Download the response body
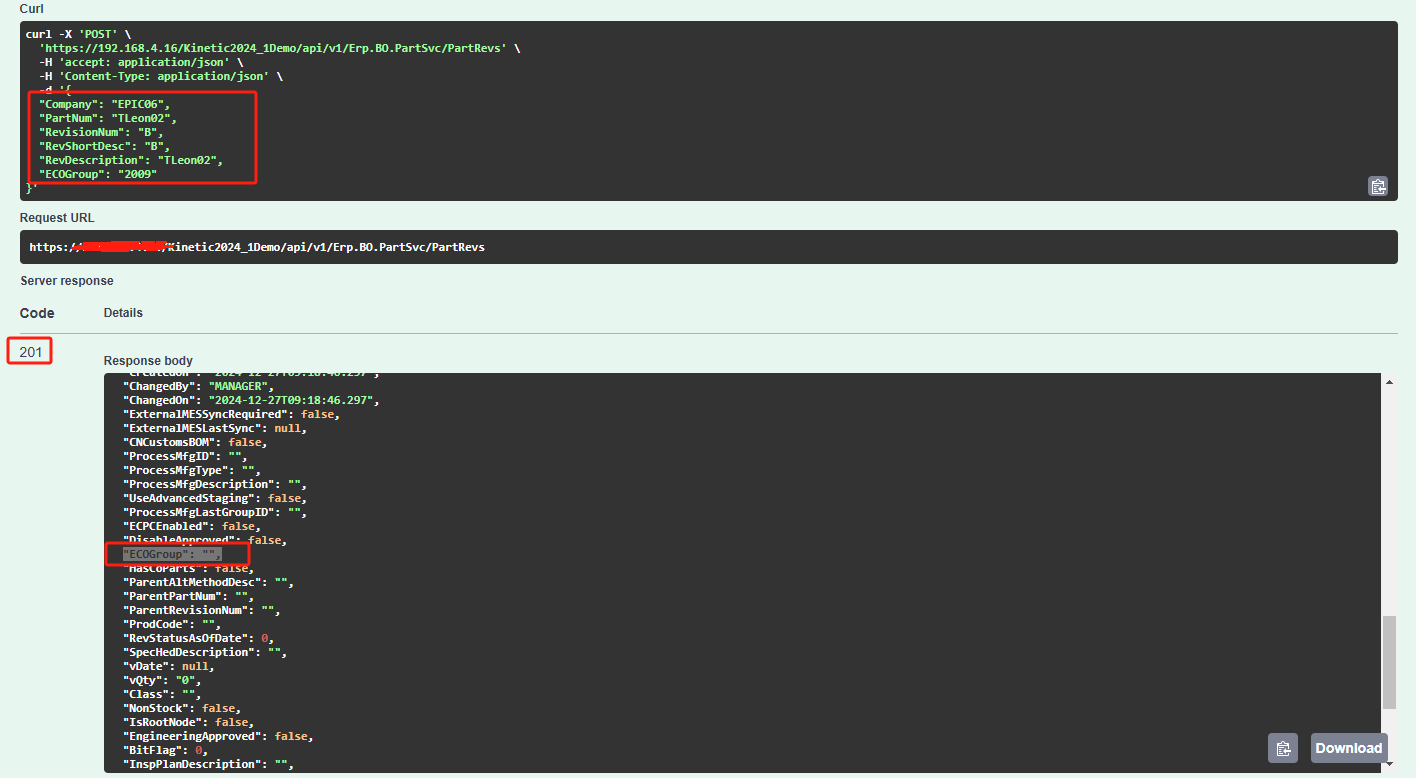The image size is (1416, 778). 1348,748
